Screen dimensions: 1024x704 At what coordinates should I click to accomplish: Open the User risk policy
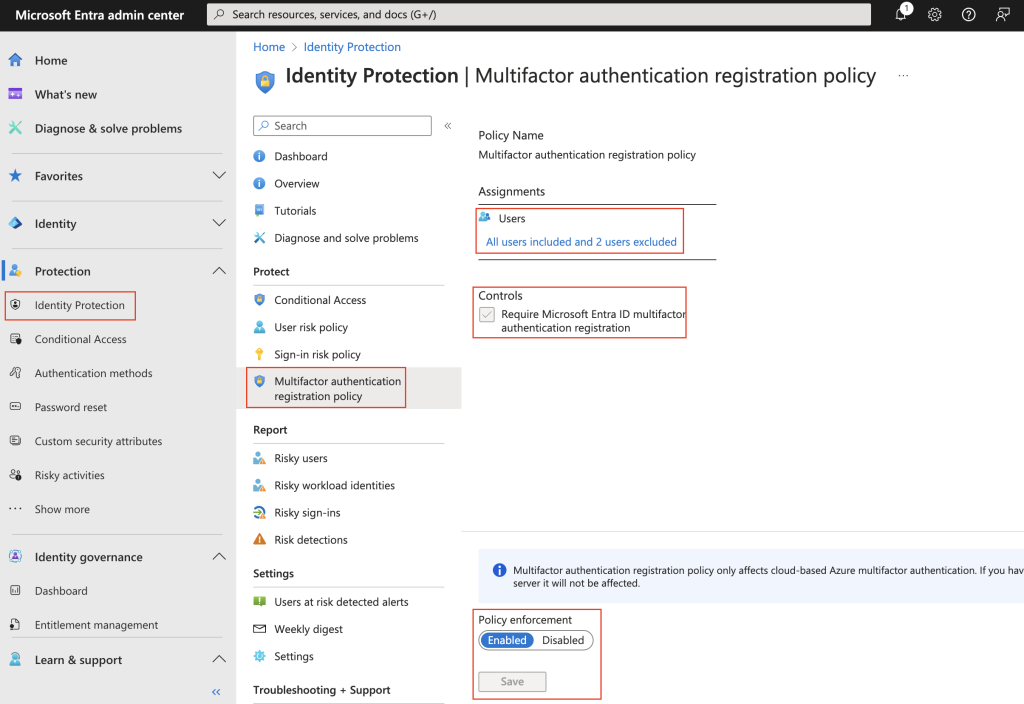(x=313, y=326)
